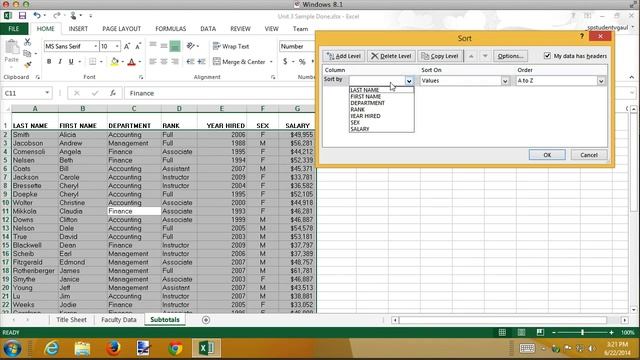Open Merge & Center dropdown arrow
This screenshot has height=360, width=640.
(271, 62)
